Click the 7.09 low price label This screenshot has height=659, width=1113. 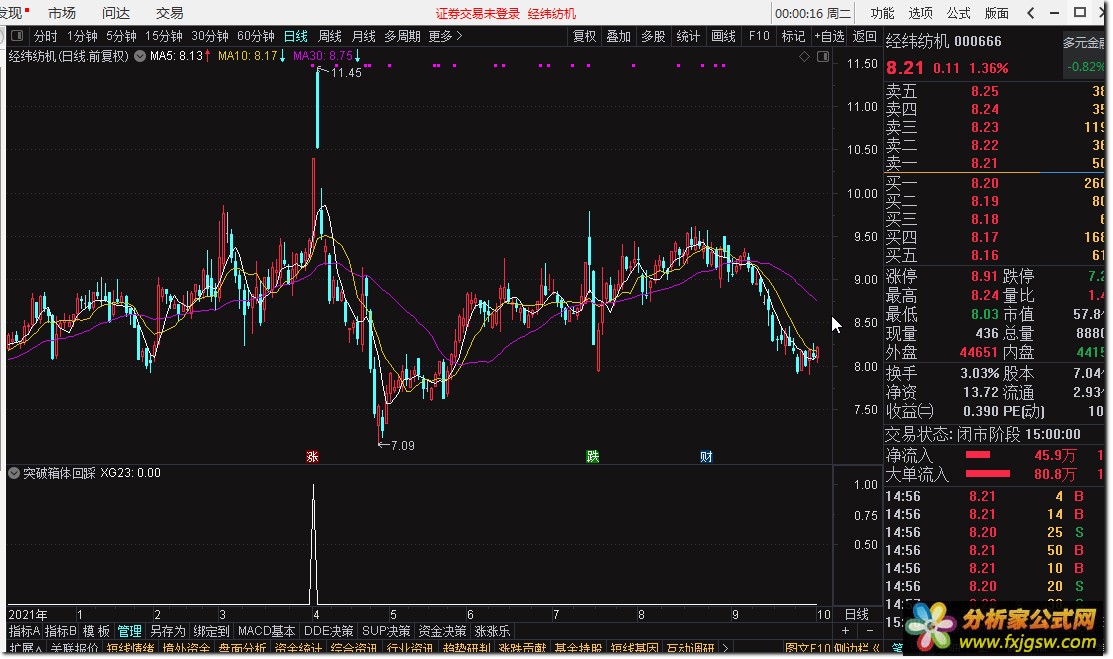(402, 445)
